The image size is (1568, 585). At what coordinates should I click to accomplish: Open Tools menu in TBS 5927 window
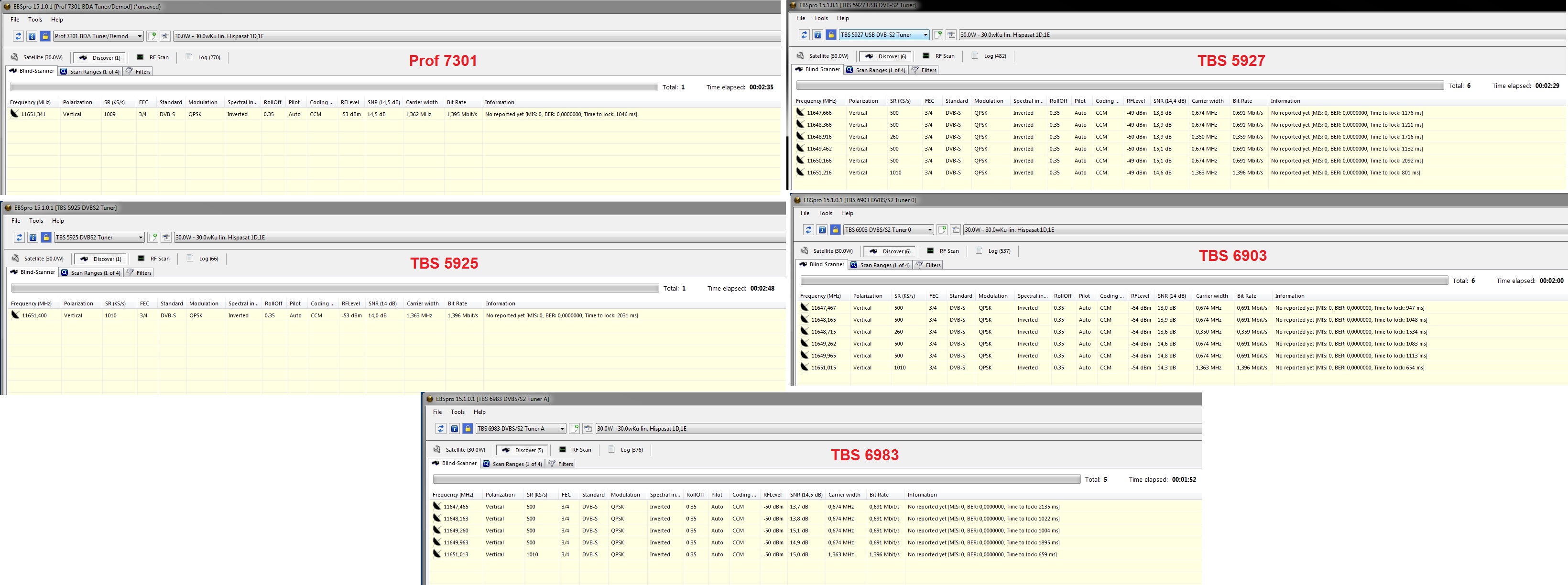(821, 18)
